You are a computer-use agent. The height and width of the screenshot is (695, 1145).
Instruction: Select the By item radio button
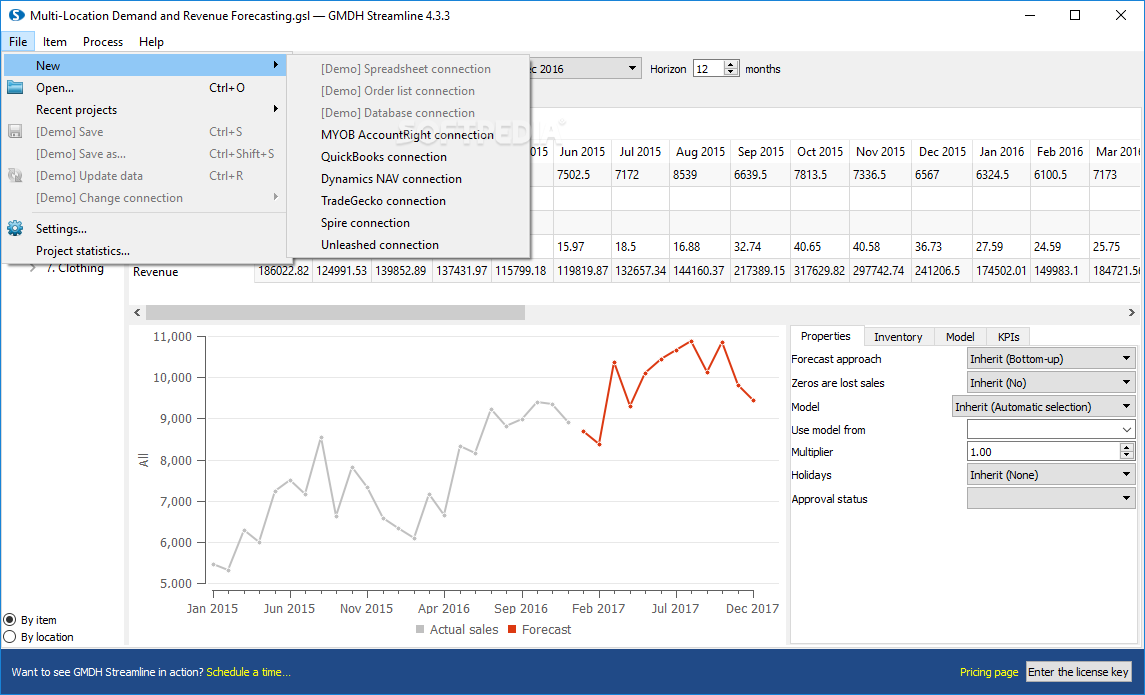click(x=9, y=620)
